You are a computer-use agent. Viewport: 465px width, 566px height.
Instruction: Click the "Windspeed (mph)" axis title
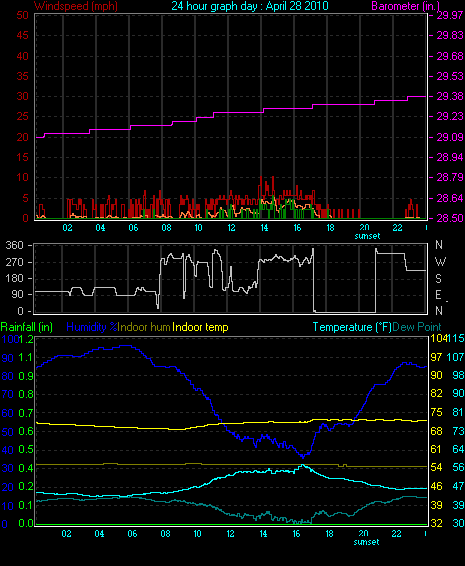click(x=76, y=6)
